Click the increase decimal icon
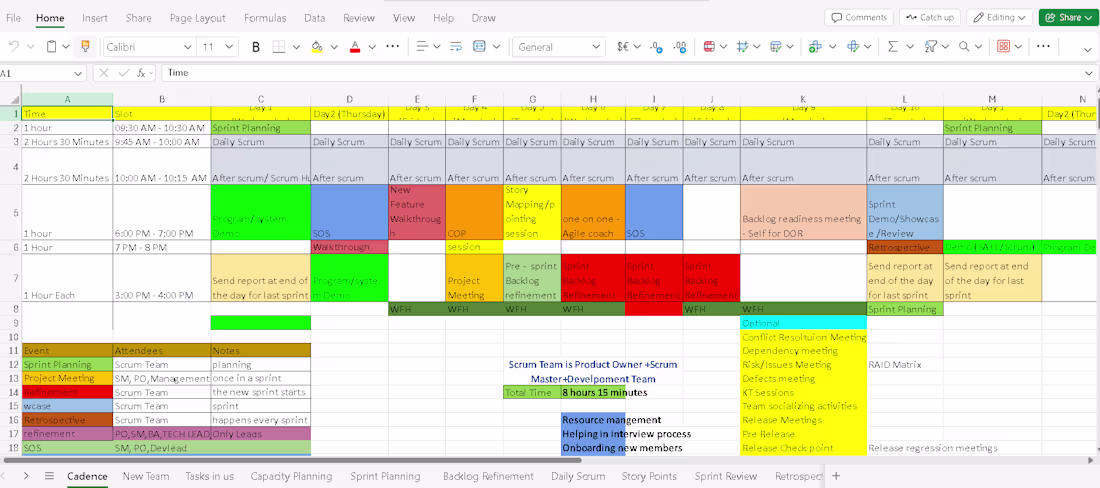This screenshot has height=488, width=1100. pyautogui.click(x=680, y=47)
